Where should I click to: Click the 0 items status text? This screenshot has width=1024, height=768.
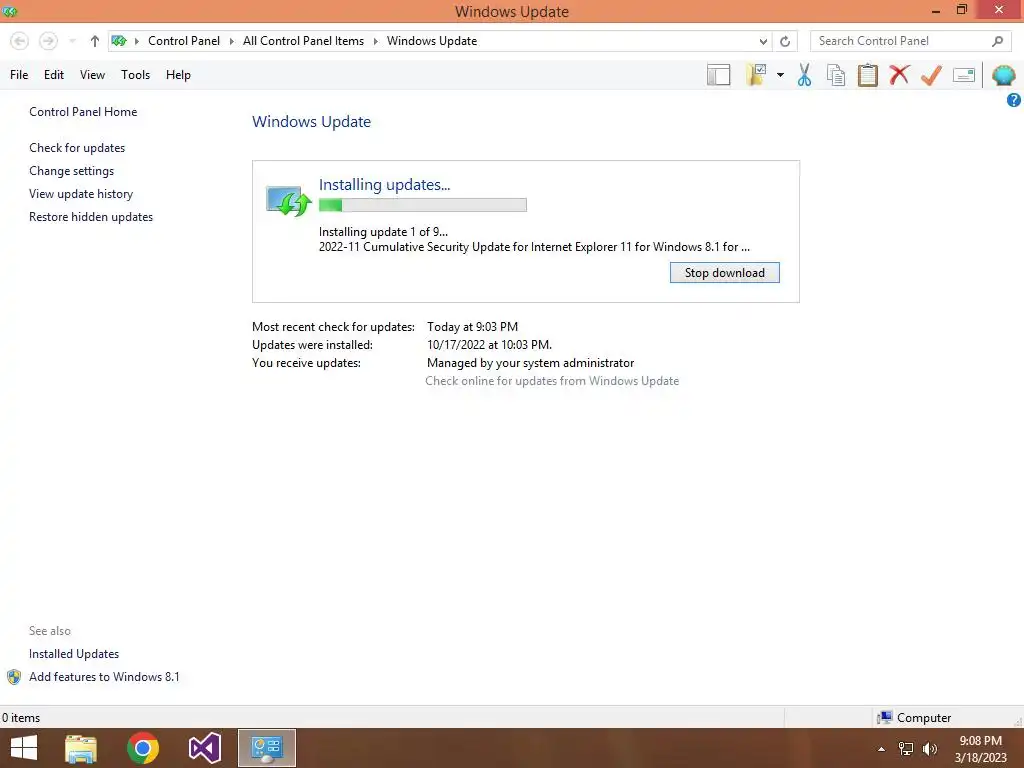[21, 718]
